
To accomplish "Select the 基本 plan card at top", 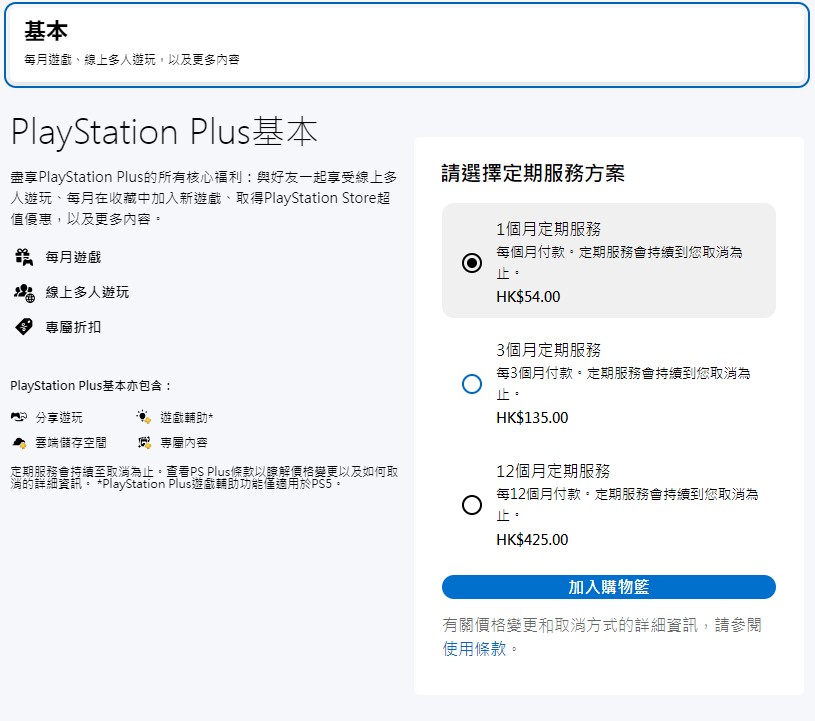I will point(407,45).
